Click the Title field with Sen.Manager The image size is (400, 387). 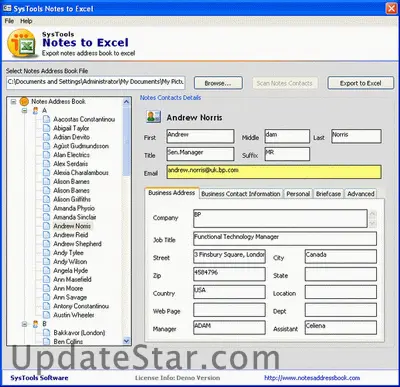pos(200,154)
